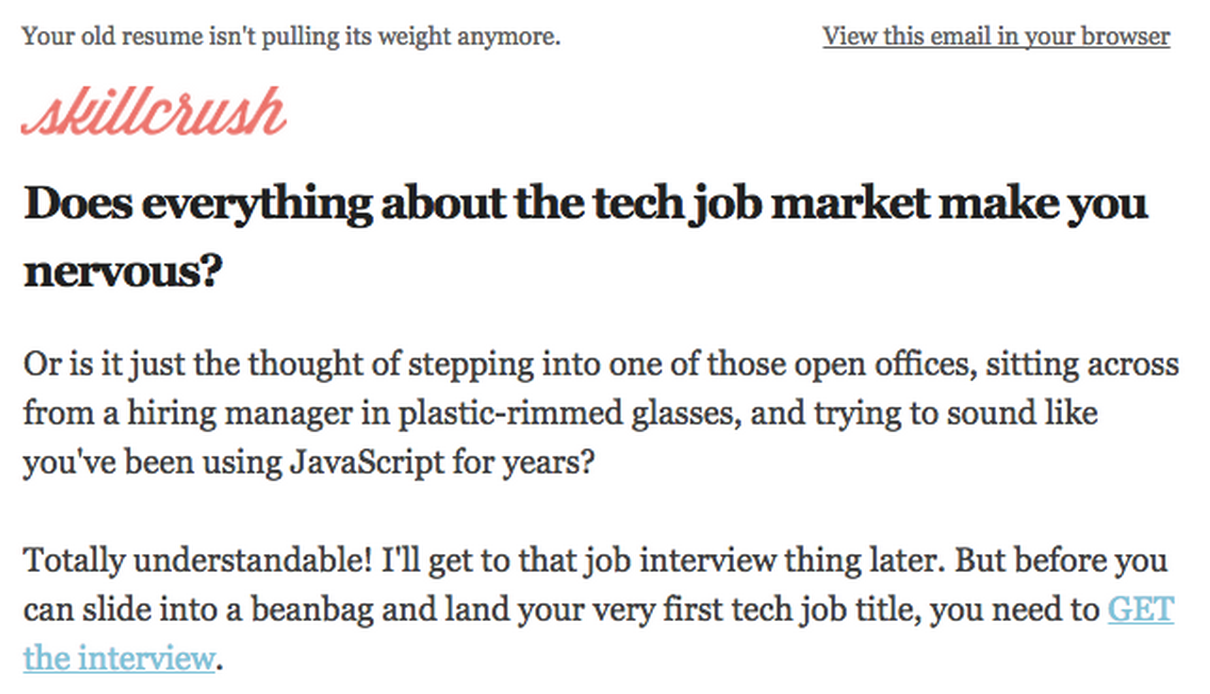Click the word 'GET' in blue link text
This screenshot has width=1210, height=694.
1140,610
